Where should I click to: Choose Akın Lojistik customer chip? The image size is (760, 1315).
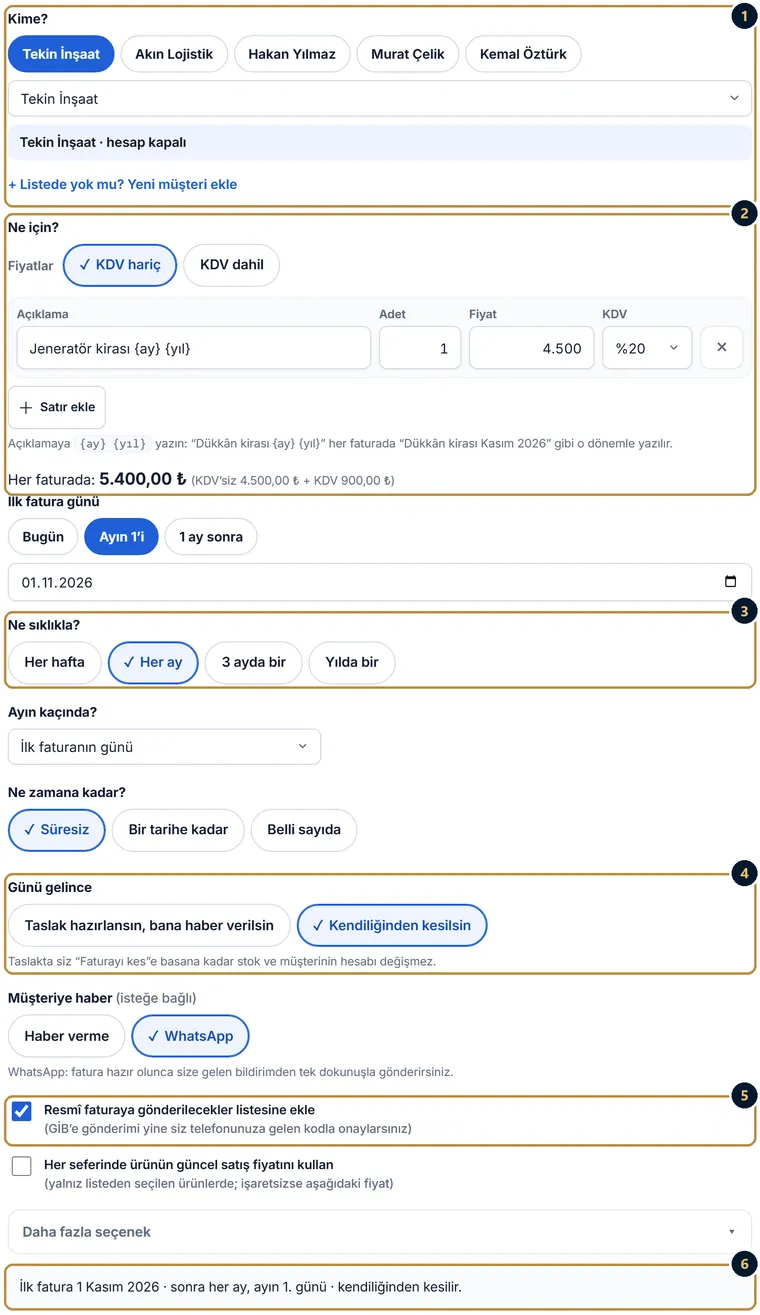pos(175,54)
